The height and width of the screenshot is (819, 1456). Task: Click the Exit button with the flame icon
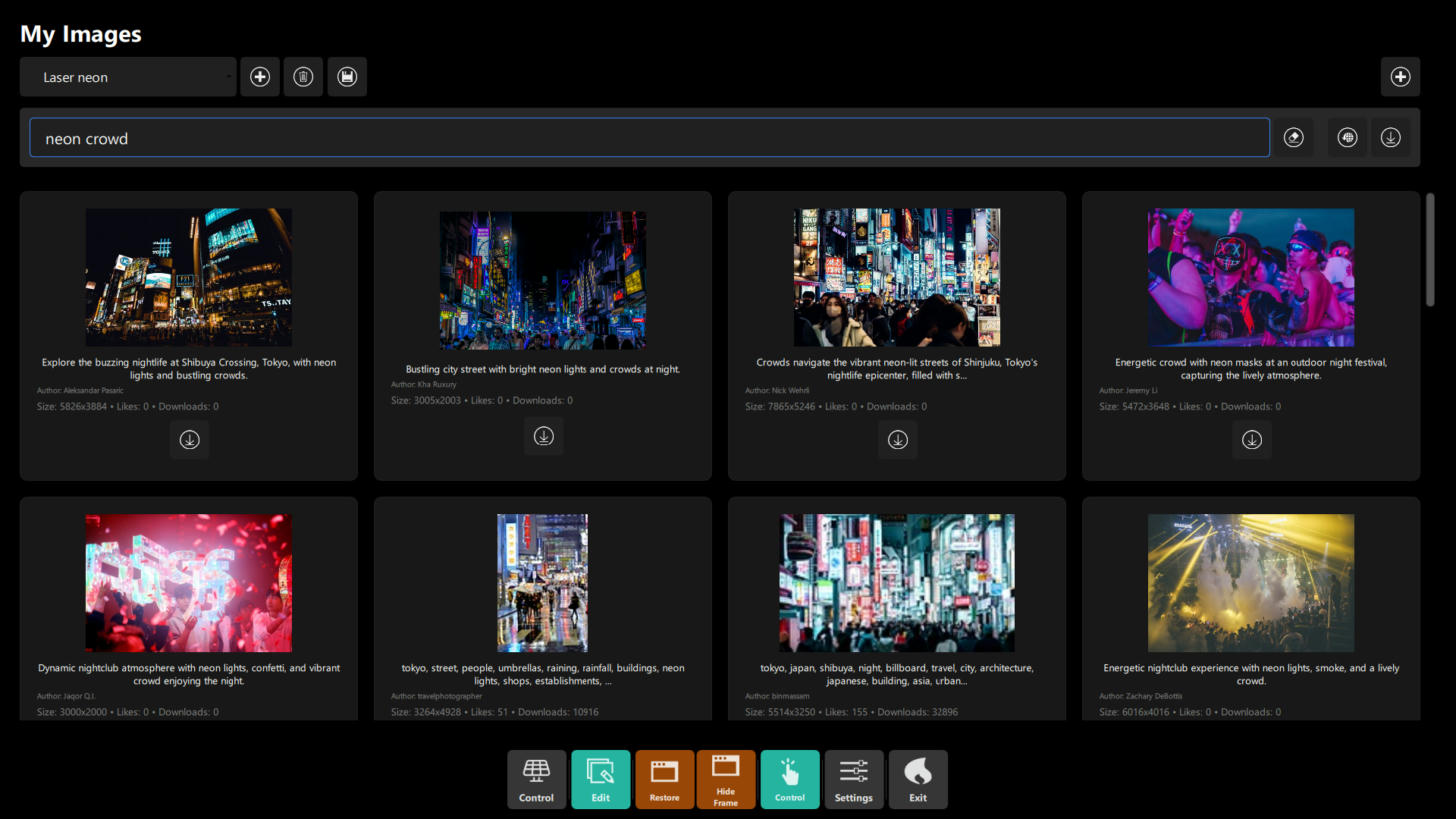pyautogui.click(x=918, y=779)
